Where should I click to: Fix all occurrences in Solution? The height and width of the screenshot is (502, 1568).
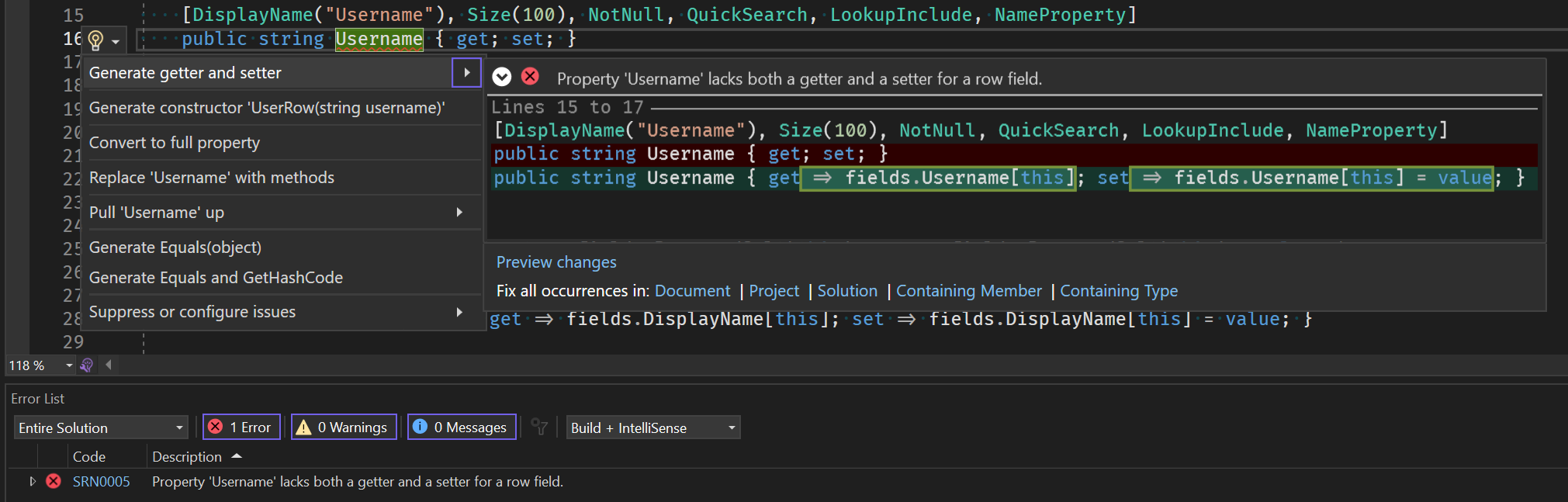(847, 291)
